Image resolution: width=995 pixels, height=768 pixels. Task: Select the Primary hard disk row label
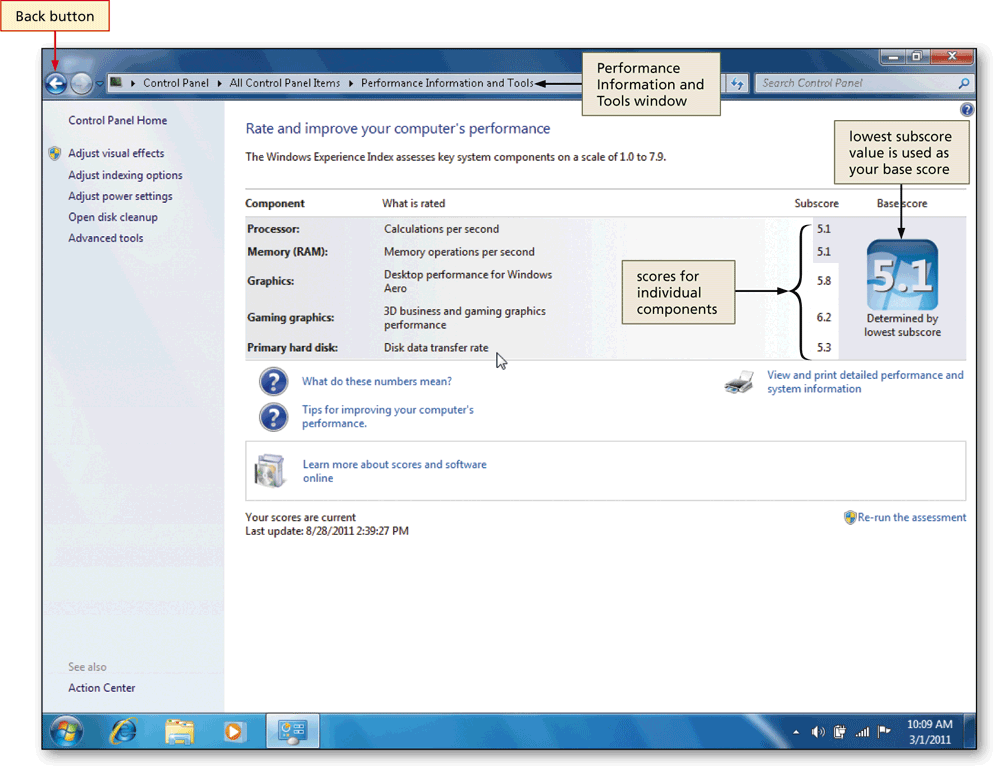pyautogui.click(x=292, y=348)
